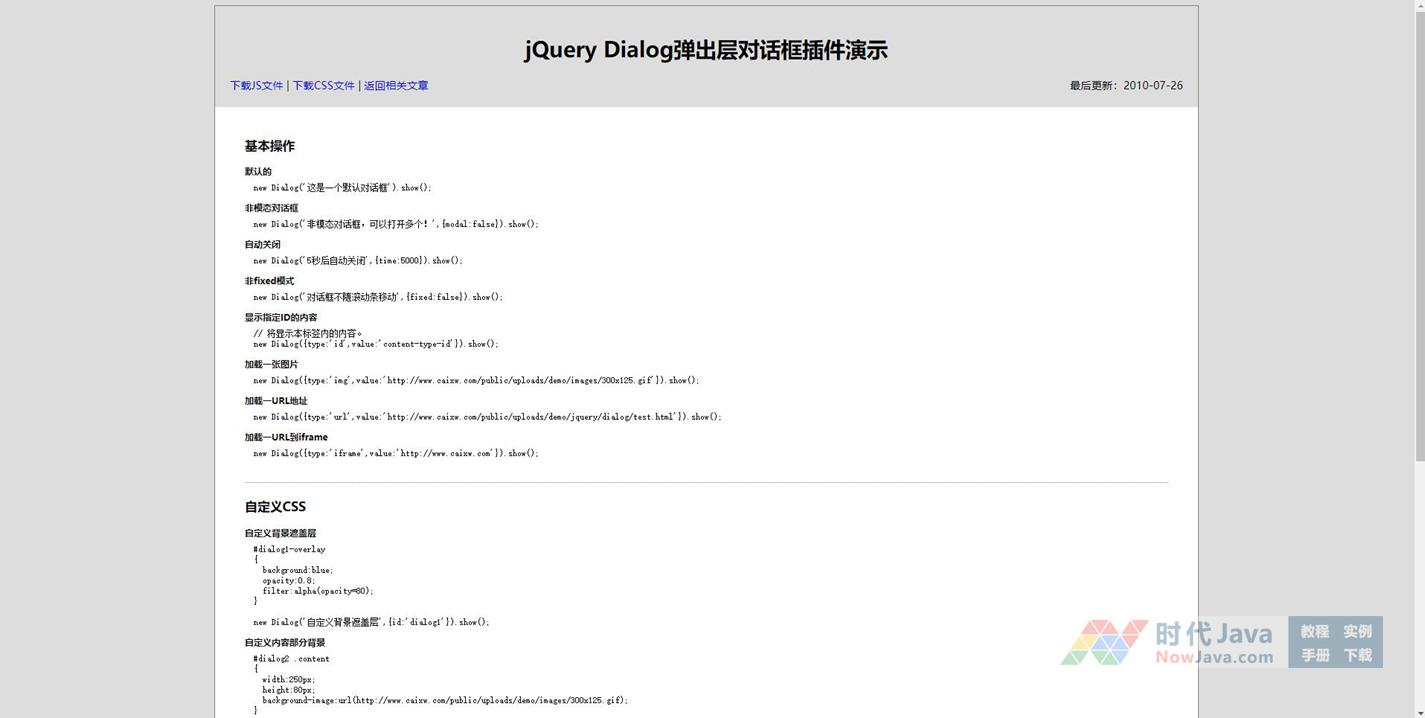Click the scrollbar up arrow
The image size is (1425, 718).
[1417, 7]
